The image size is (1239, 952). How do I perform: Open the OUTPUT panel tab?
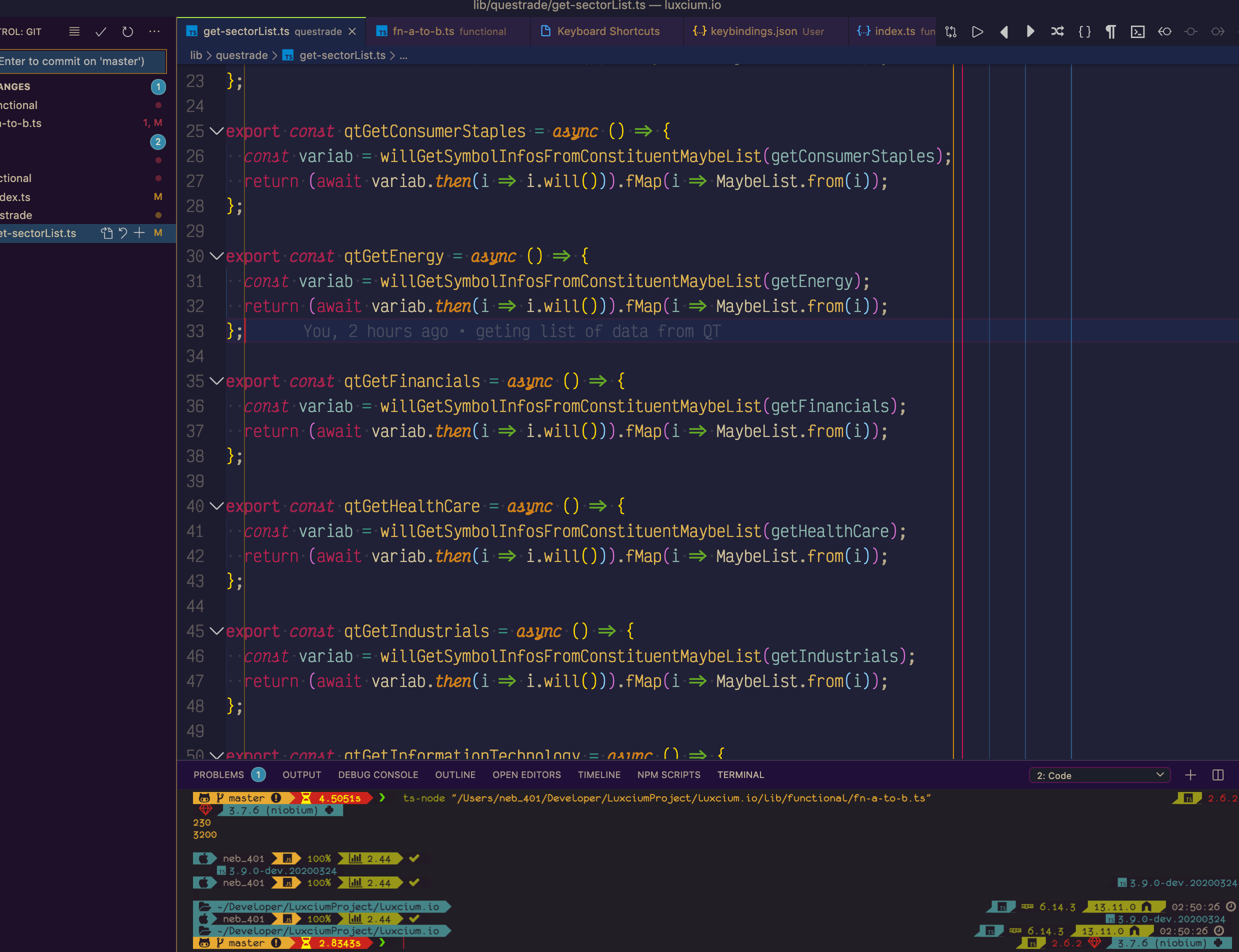click(302, 774)
